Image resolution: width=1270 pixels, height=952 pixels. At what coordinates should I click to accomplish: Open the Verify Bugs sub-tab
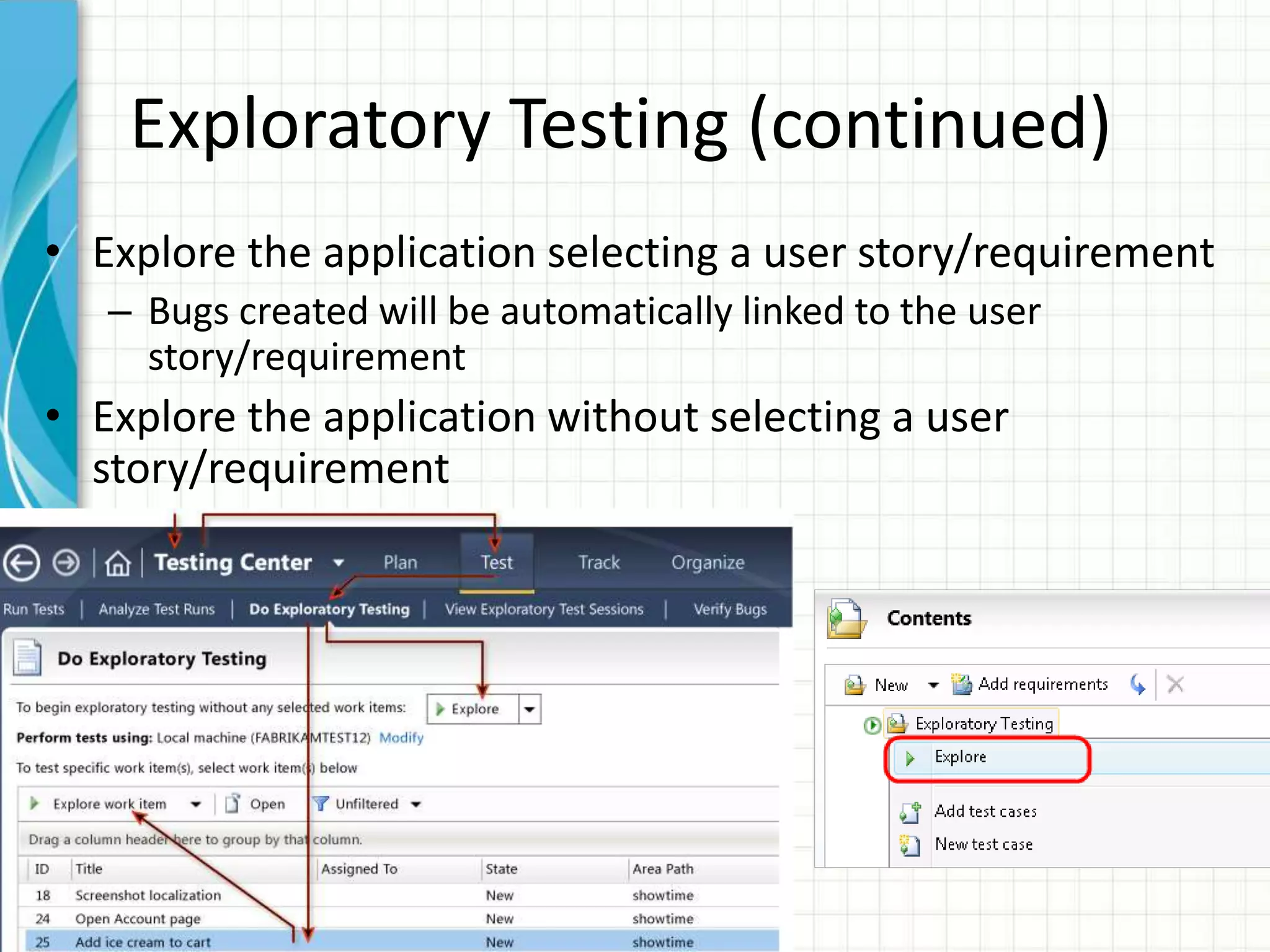coord(730,609)
